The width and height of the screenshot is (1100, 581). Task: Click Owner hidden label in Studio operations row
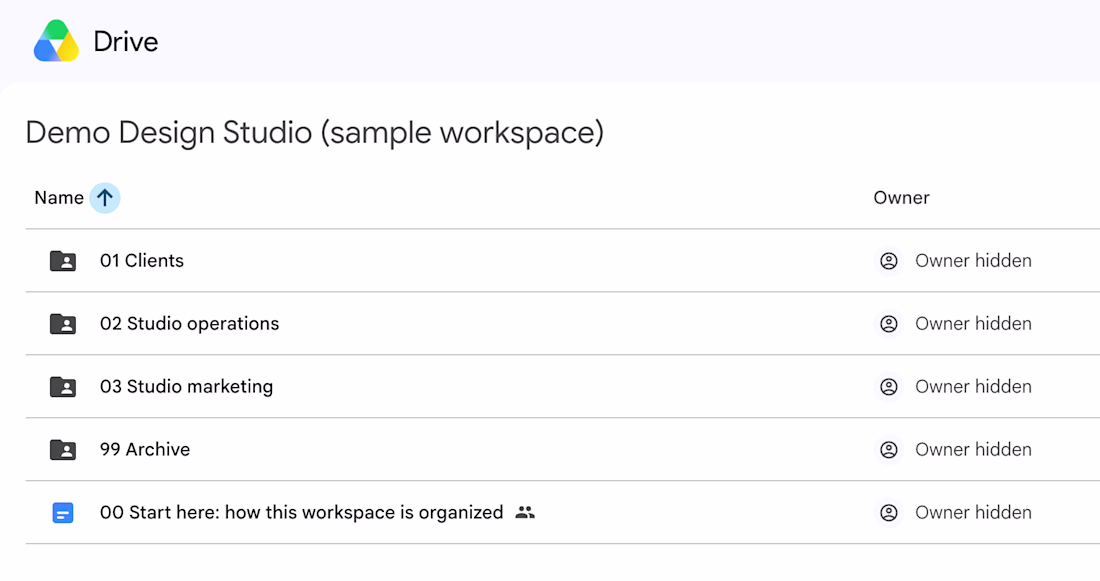(x=973, y=323)
